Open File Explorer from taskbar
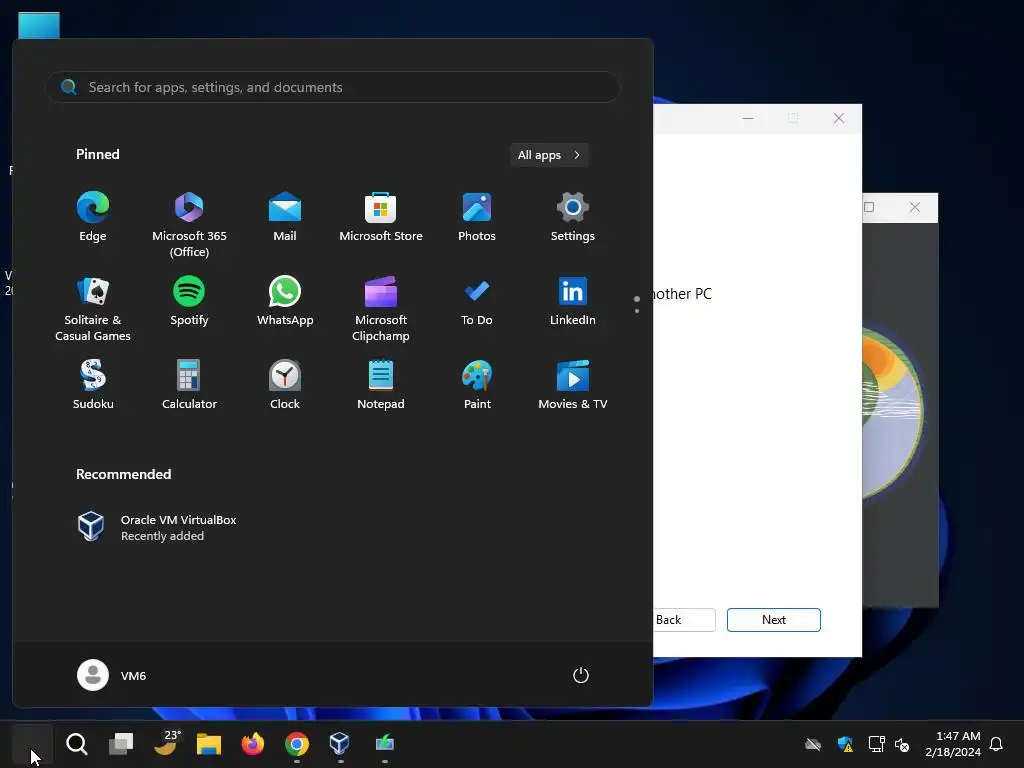The width and height of the screenshot is (1024, 768). (x=209, y=744)
